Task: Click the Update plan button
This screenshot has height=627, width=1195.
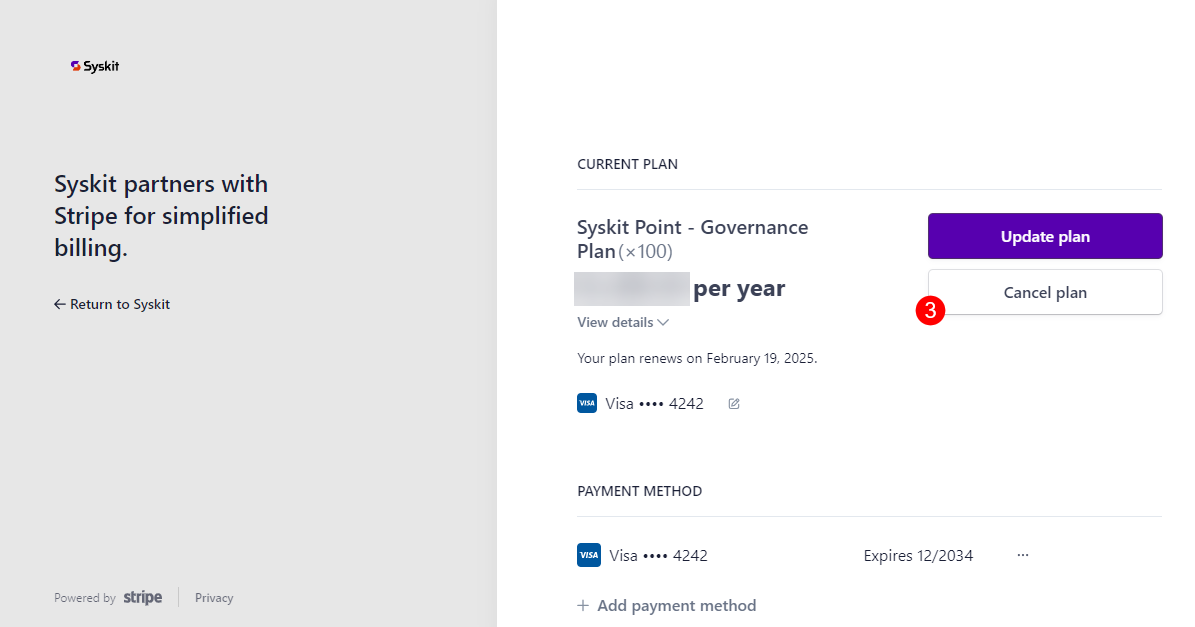Action: click(x=1044, y=236)
